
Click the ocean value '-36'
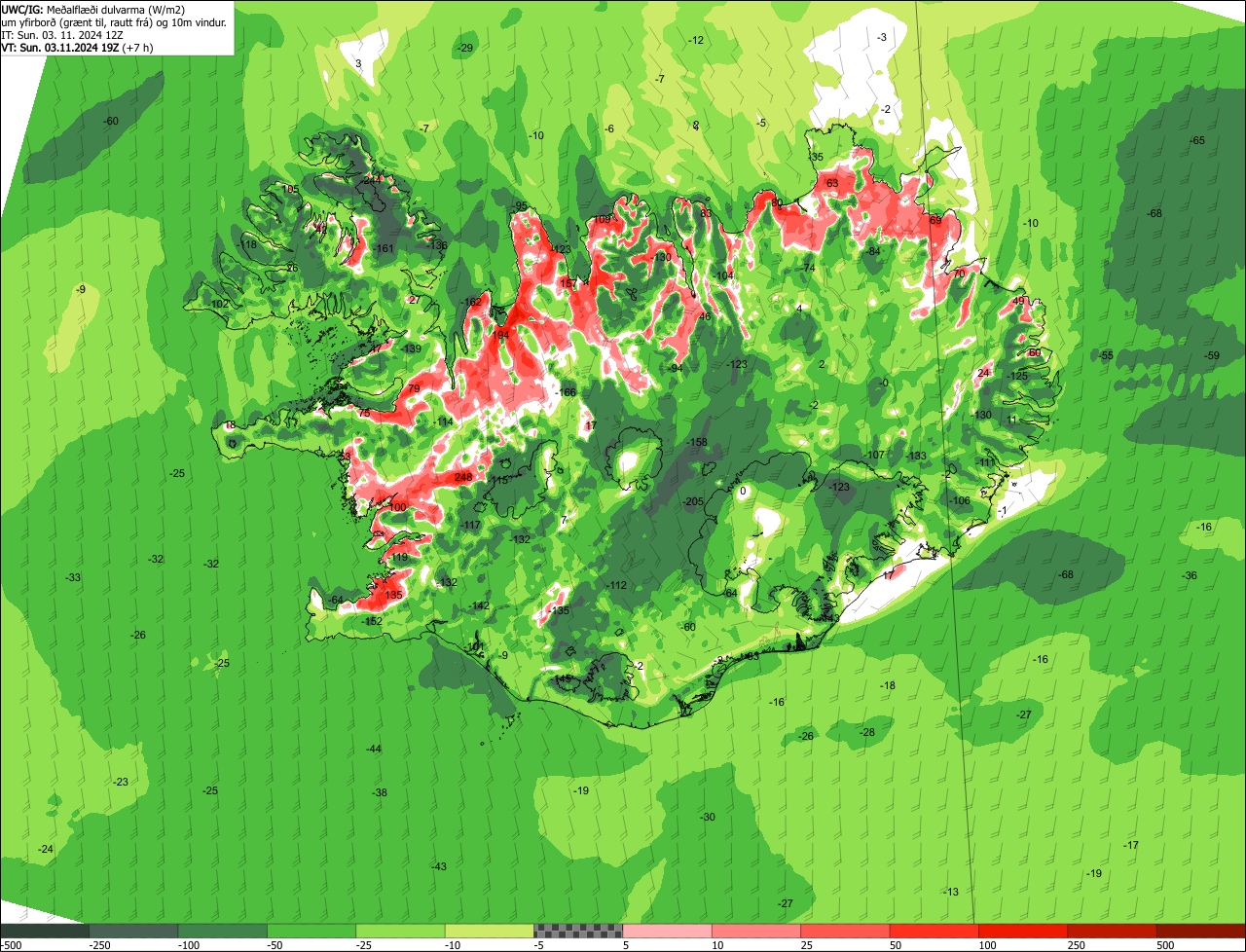click(x=1190, y=576)
